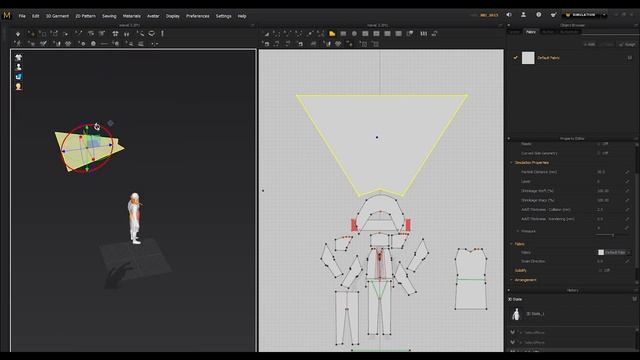Image resolution: width=640 pixels, height=360 pixels.
Task: Open the Preferences menu
Action: point(198,16)
